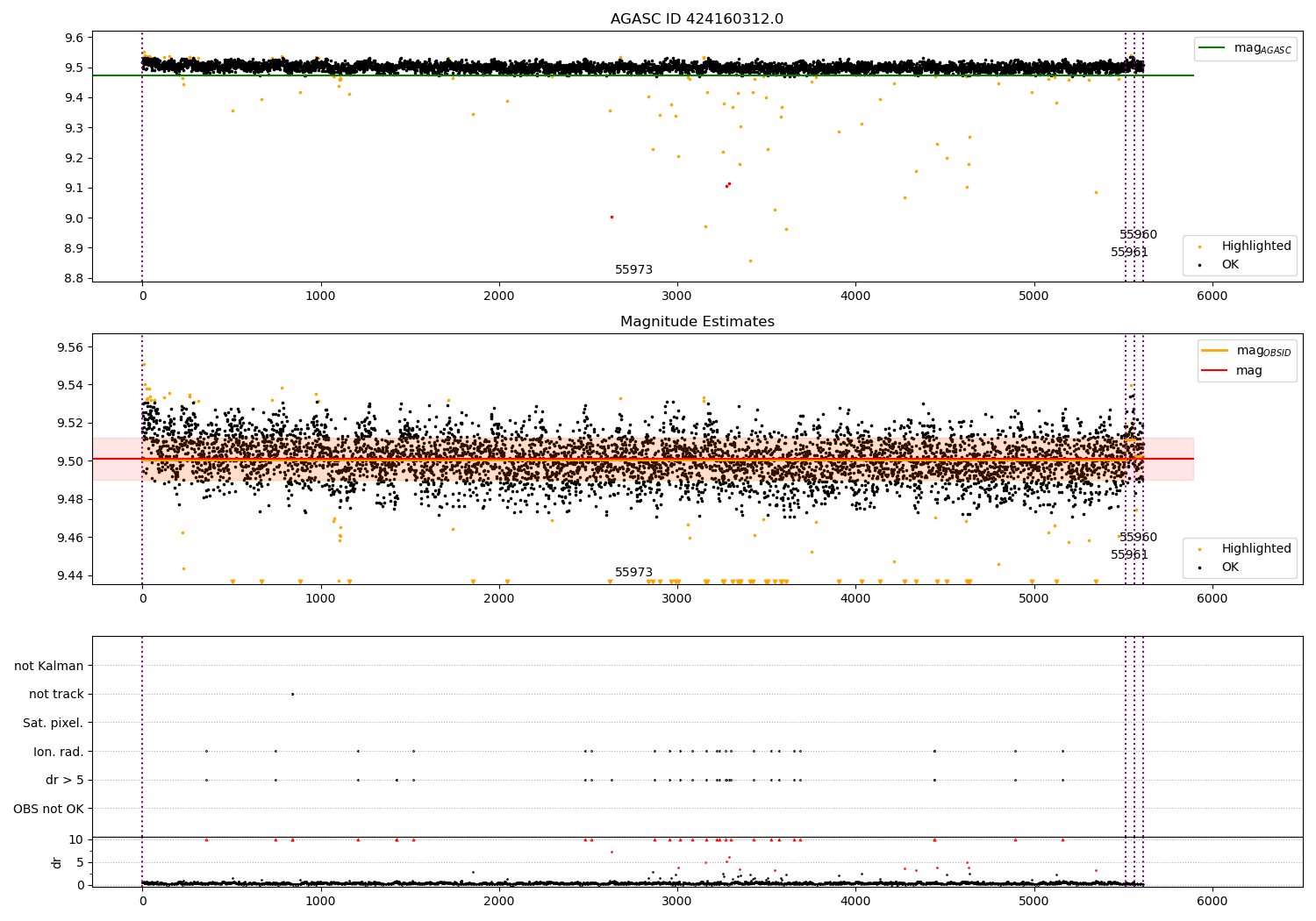Click the 55961 label in Magnitude Estimates plot
Viewport: 1316px width, 921px height.
click(1129, 554)
